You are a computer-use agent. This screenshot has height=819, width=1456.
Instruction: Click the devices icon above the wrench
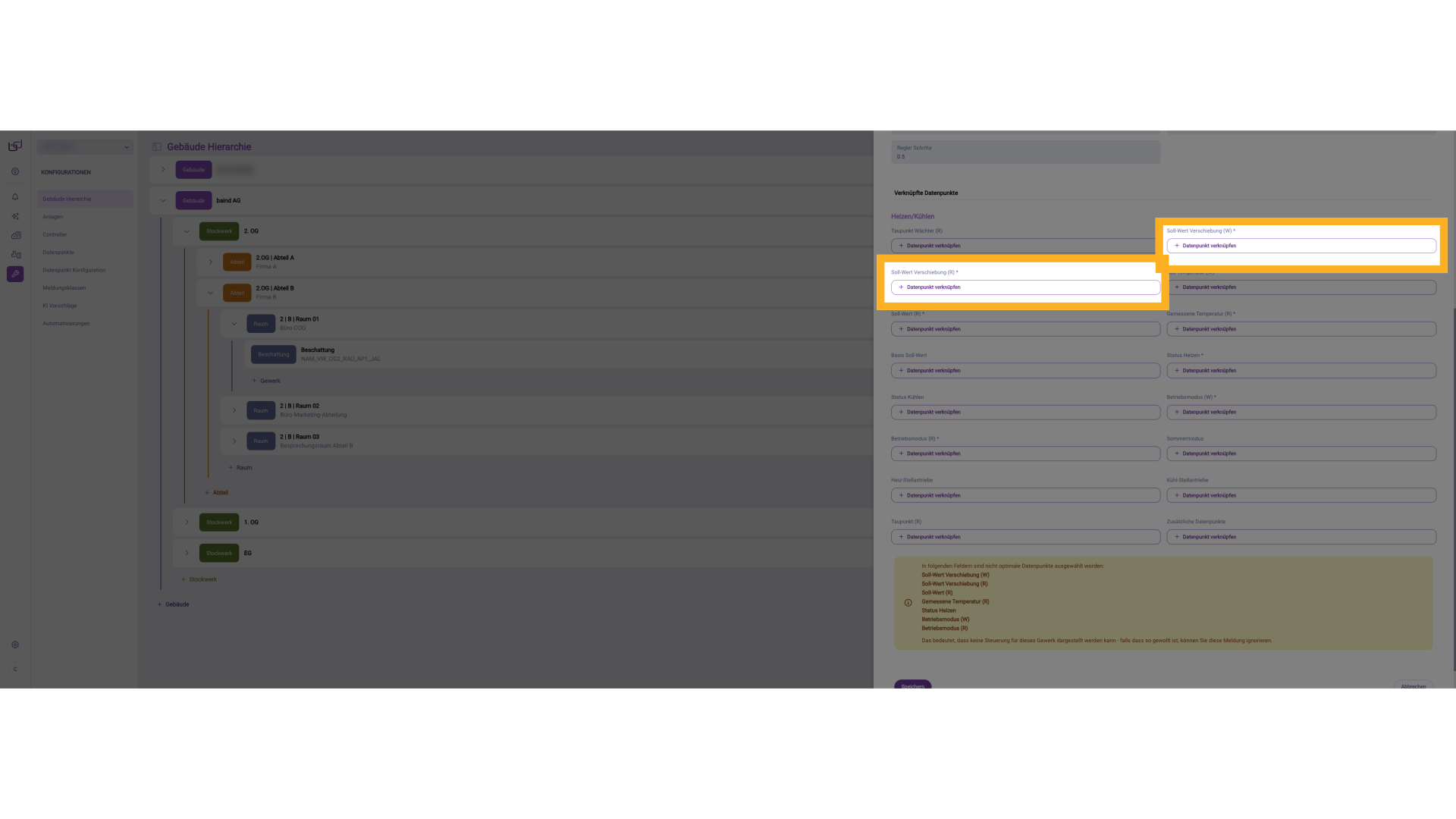coord(15,255)
